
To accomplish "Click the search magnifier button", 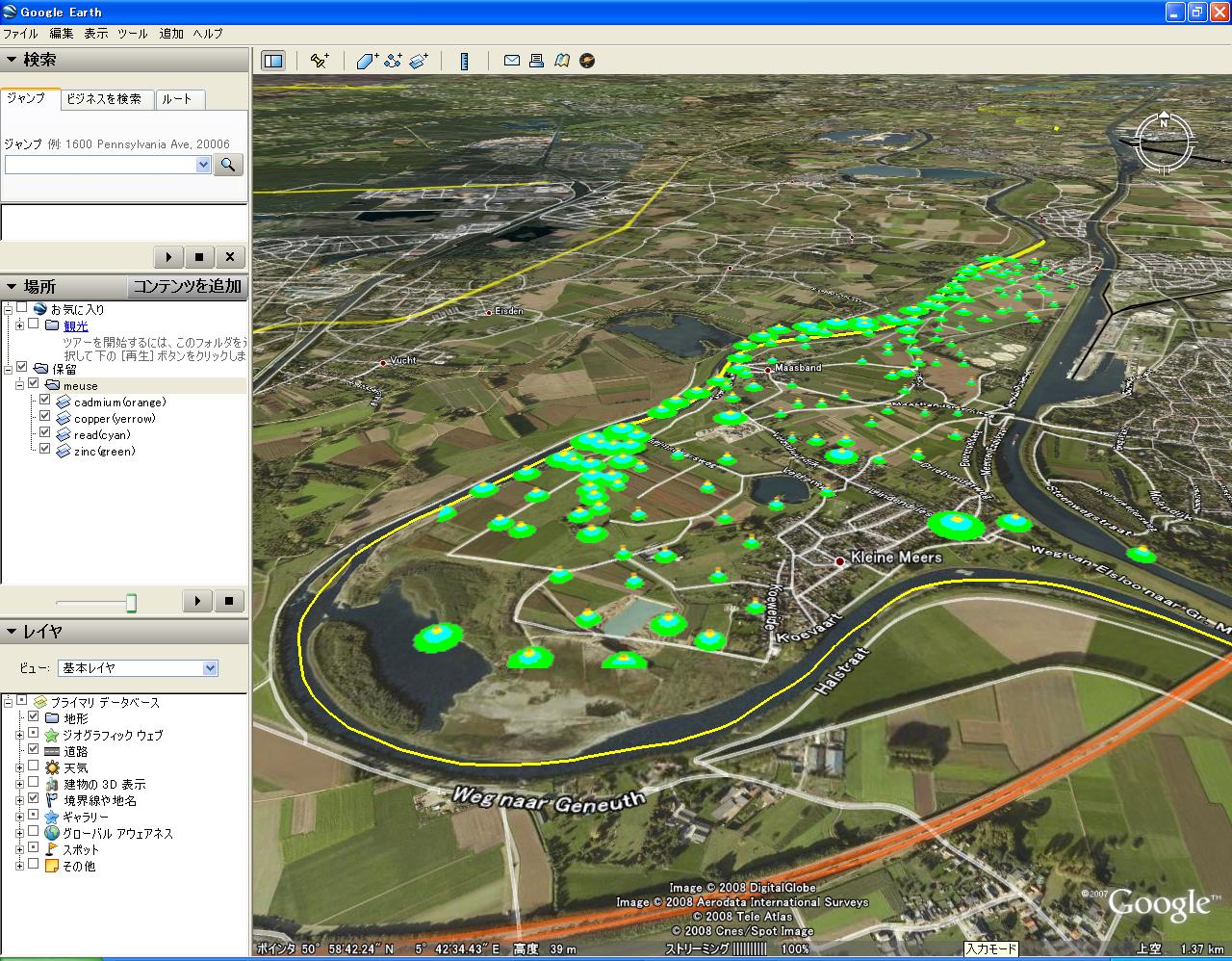I will pos(228,165).
